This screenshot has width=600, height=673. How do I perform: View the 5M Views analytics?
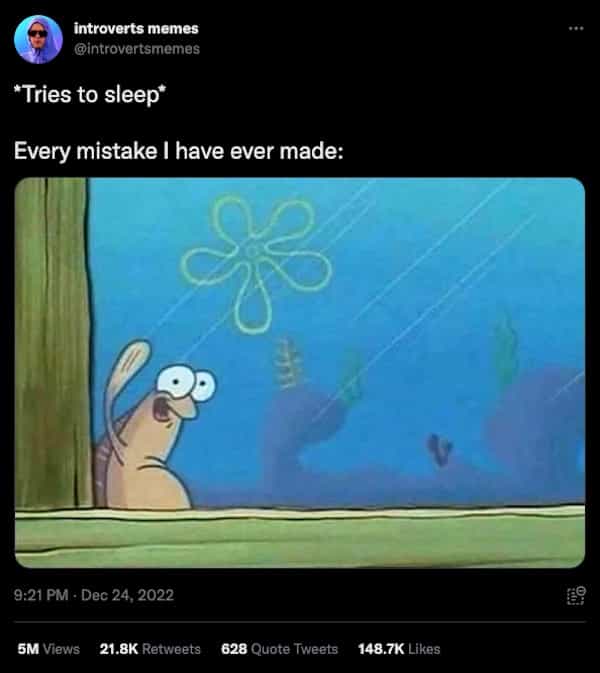48,649
